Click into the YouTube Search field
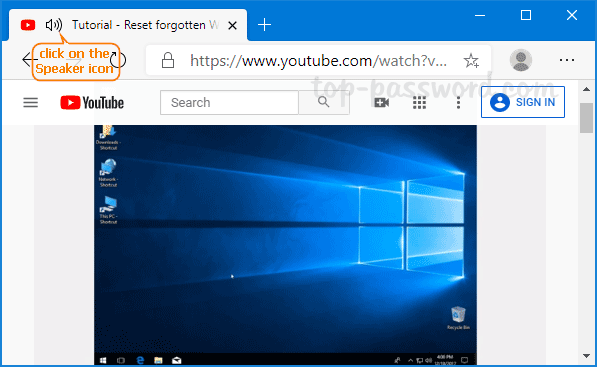Image resolution: width=597 pixels, height=367 pixels. pyautogui.click(x=229, y=102)
